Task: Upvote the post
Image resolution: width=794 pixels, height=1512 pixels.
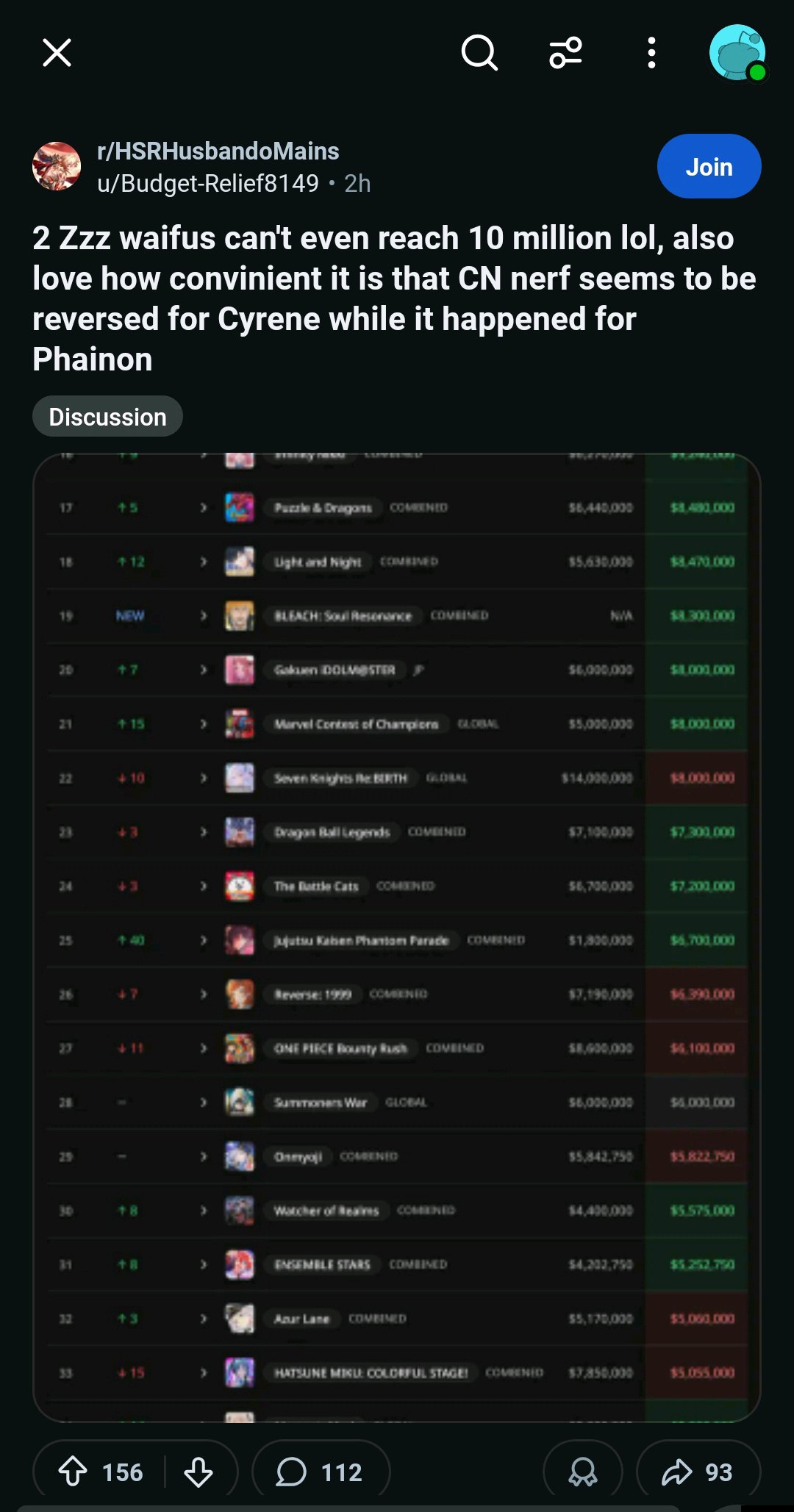Action: click(x=73, y=1472)
